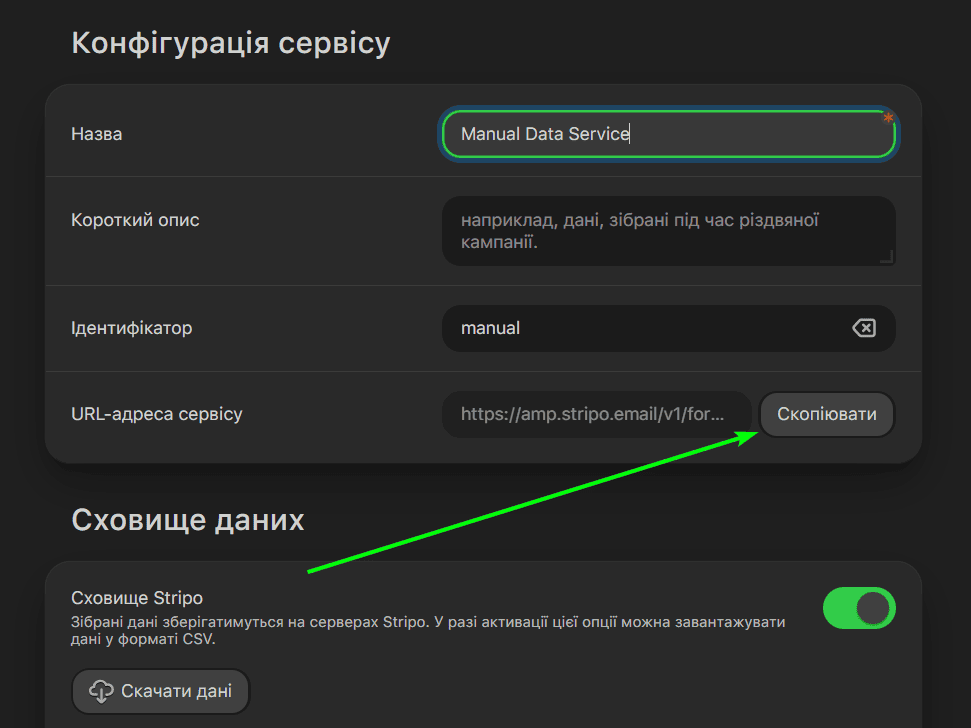Click the Ідентифікатор label
The image size is (971, 728).
(131, 328)
